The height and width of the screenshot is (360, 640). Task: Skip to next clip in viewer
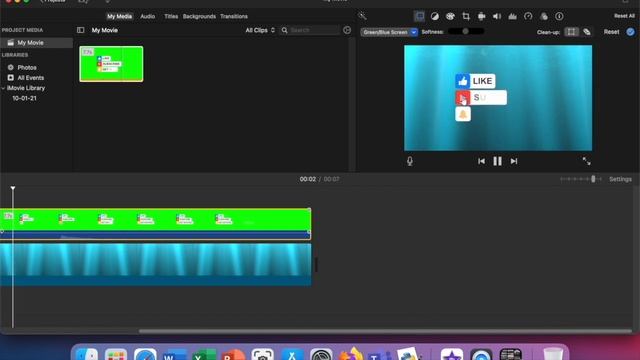[514, 161]
